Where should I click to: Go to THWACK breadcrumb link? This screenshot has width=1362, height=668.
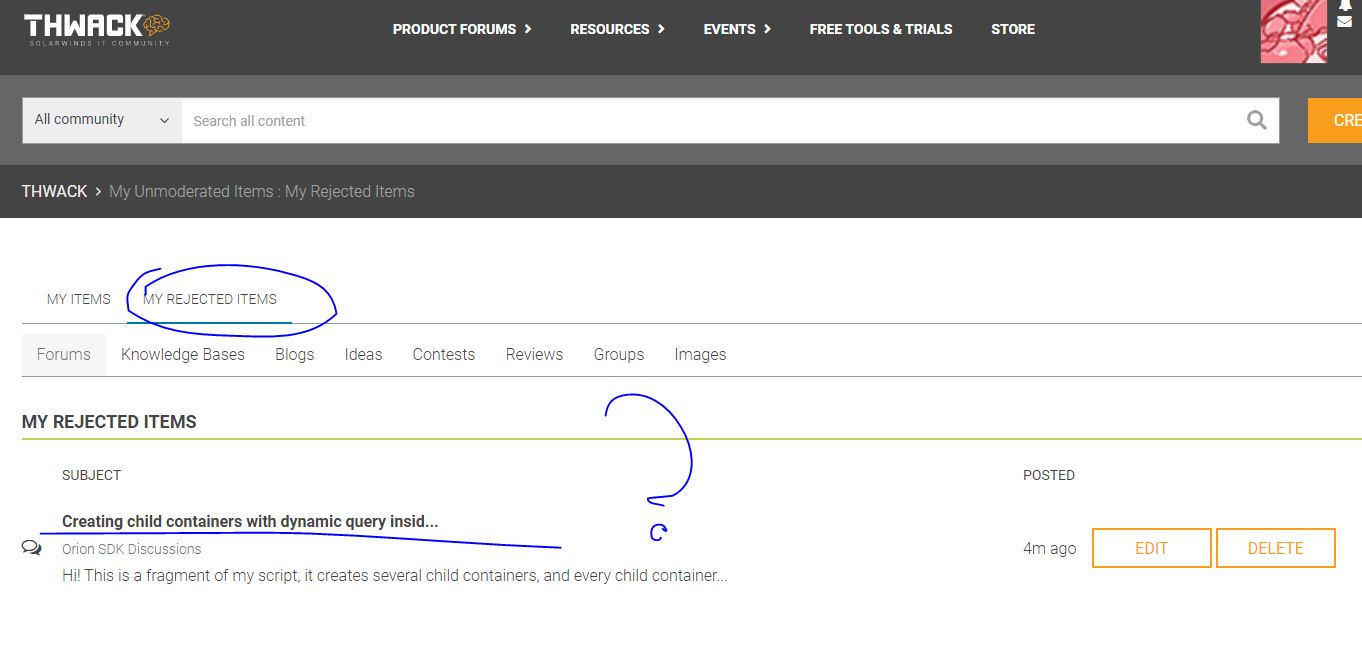[x=54, y=191]
